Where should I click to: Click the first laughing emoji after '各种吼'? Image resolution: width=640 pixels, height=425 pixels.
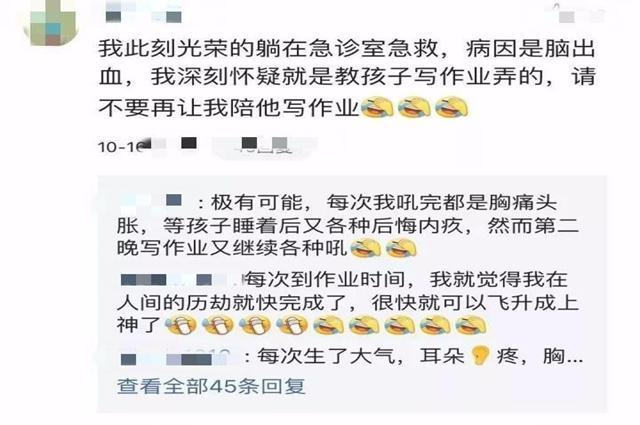coord(366,248)
